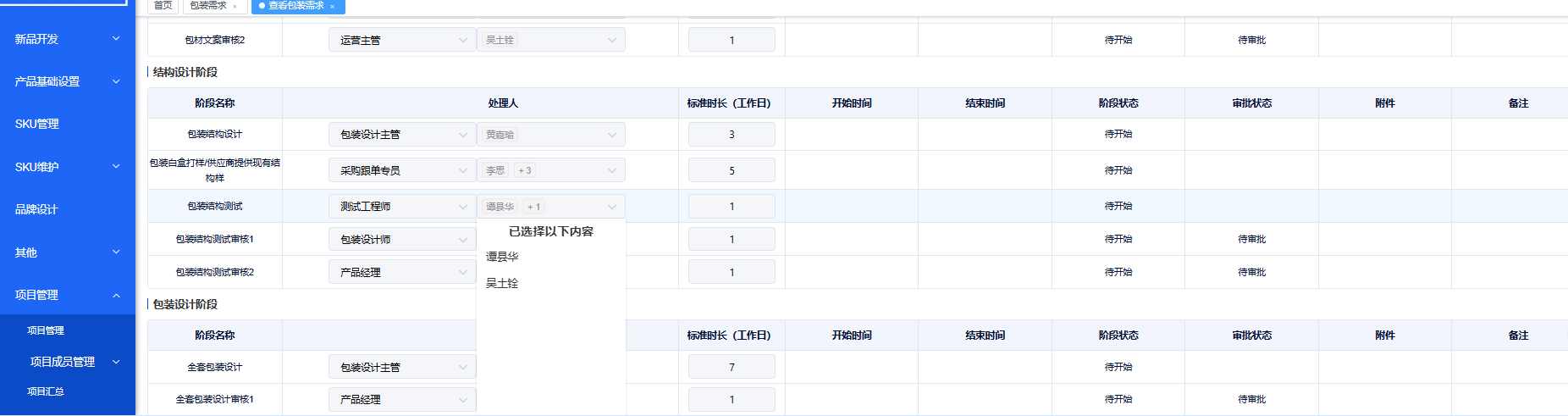Switch to the 首页 tab
This screenshot has height=416, width=1568.
point(163,6)
